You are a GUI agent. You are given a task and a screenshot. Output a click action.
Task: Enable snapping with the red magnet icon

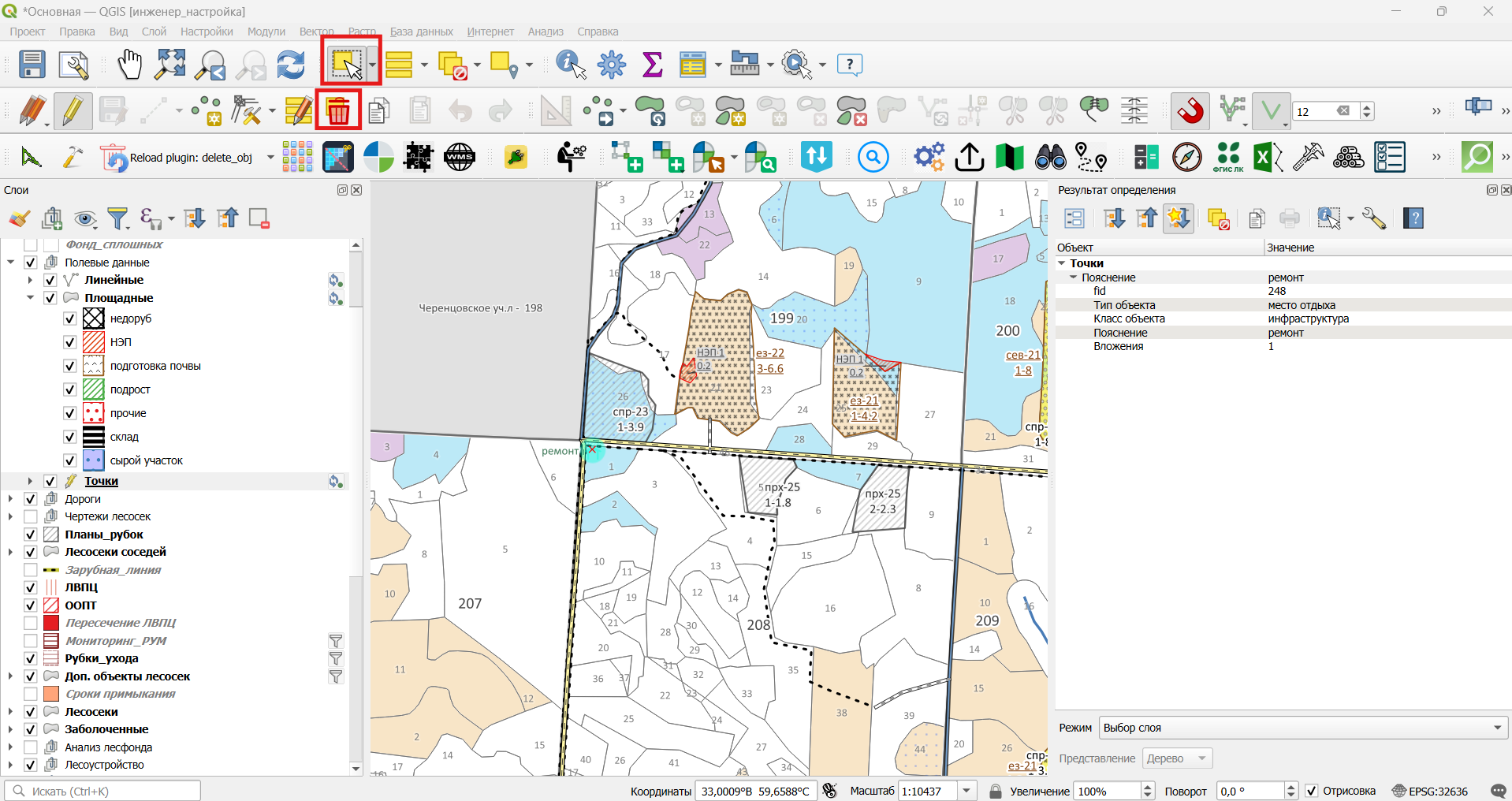pyautogui.click(x=1190, y=110)
